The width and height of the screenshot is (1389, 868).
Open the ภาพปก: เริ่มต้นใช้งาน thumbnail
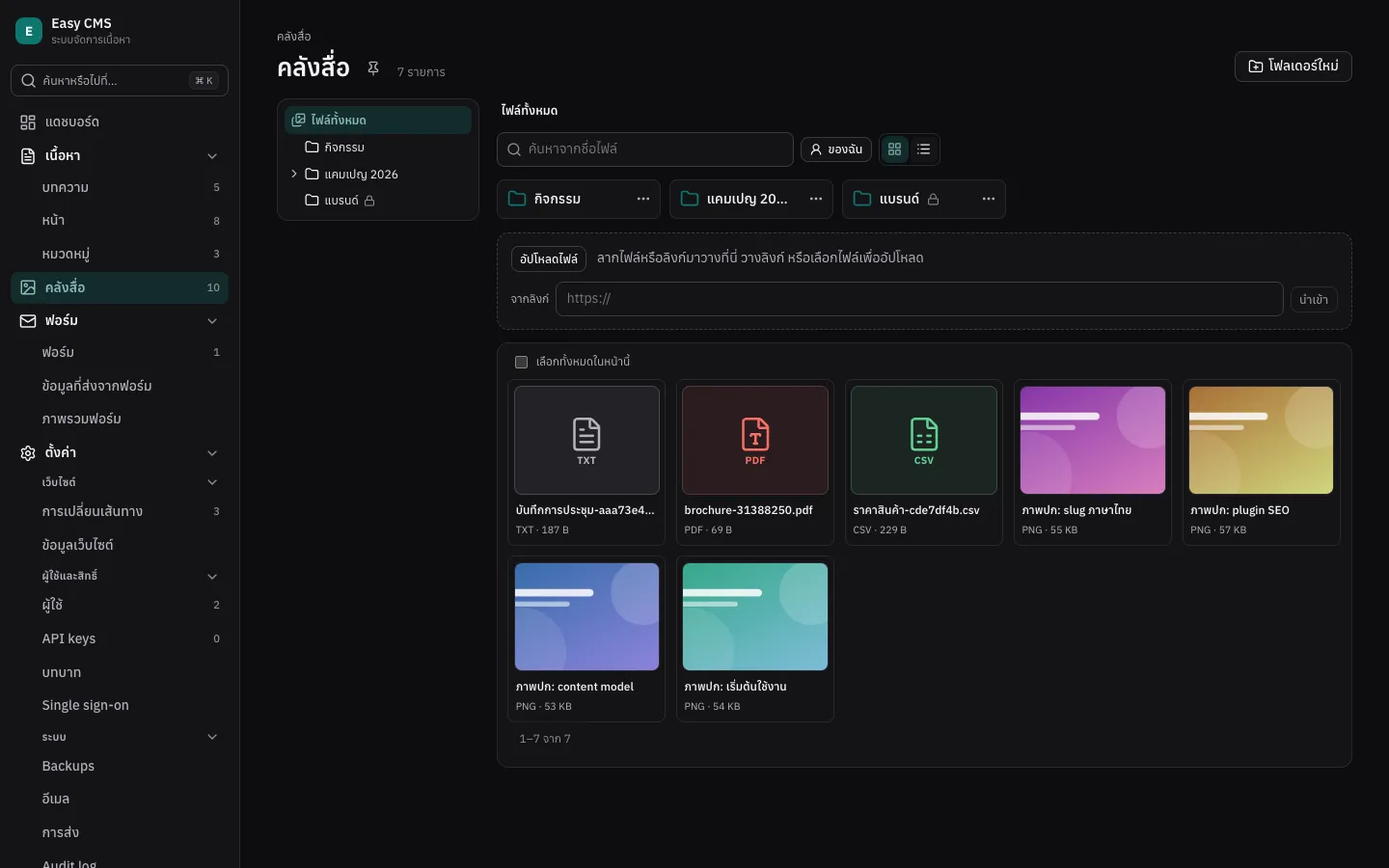tap(755, 616)
